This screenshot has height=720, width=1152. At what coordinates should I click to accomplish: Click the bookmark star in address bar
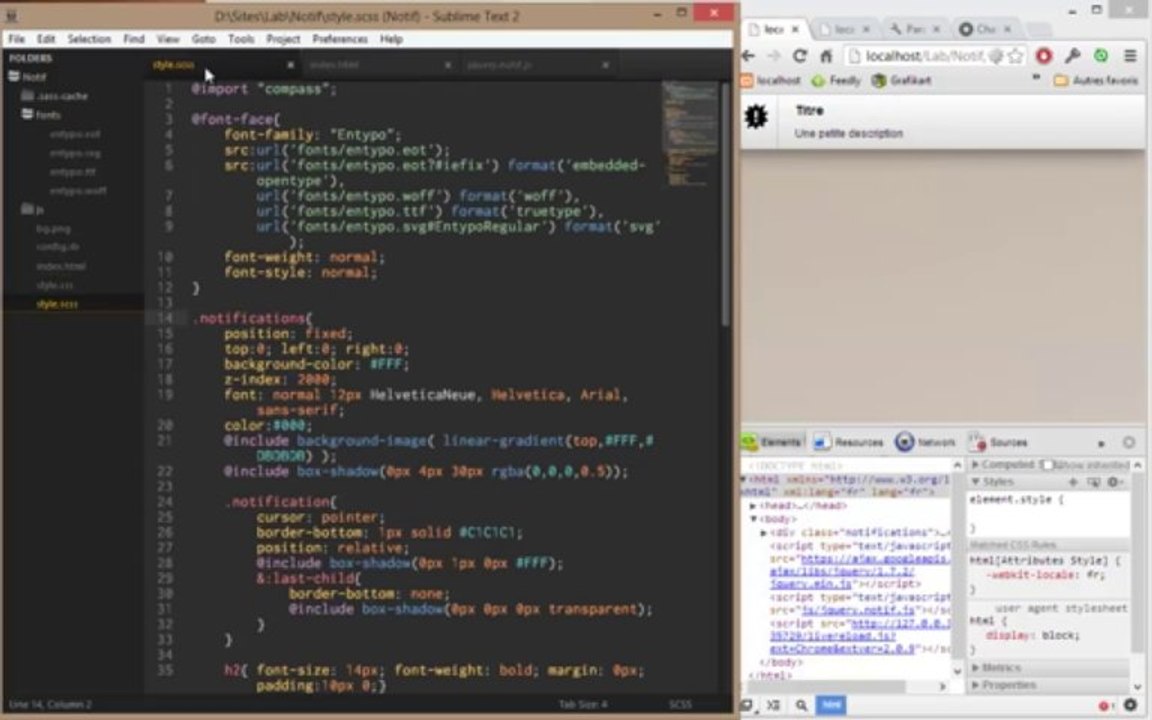pyautogui.click(x=1015, y=56)
